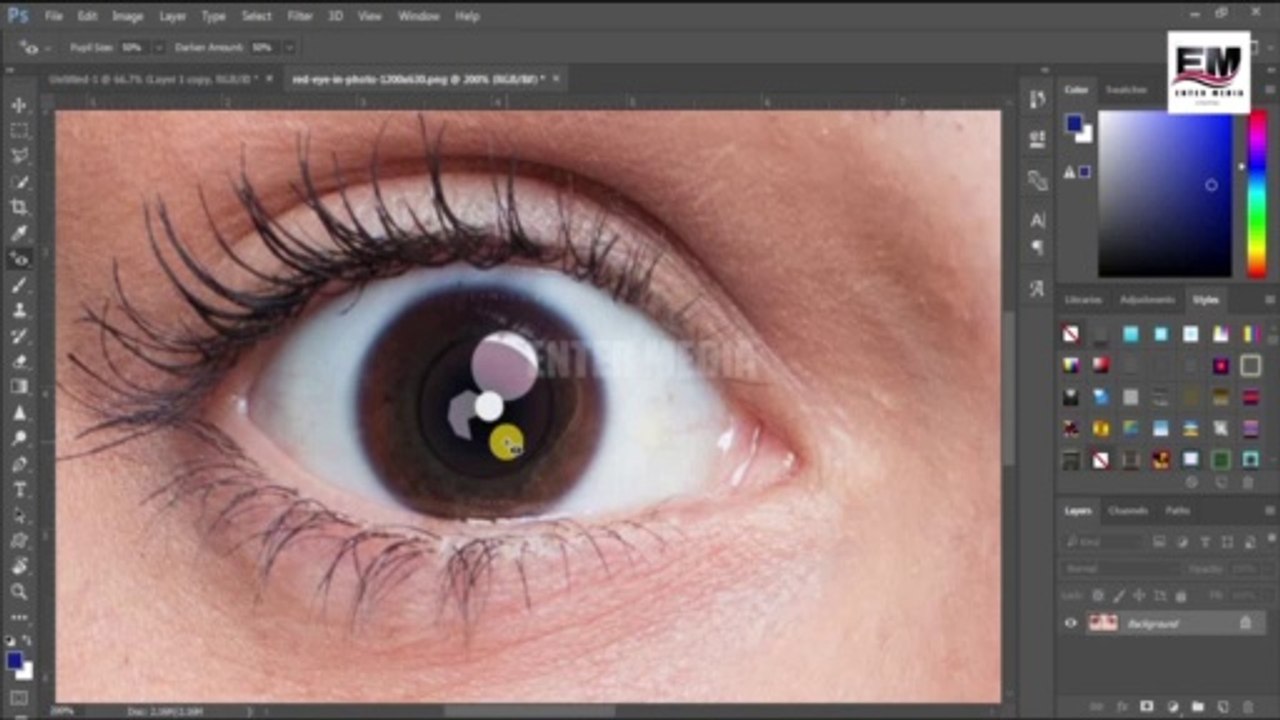Toggle lock all
Screen dimensions: 1280x720
1181,595
